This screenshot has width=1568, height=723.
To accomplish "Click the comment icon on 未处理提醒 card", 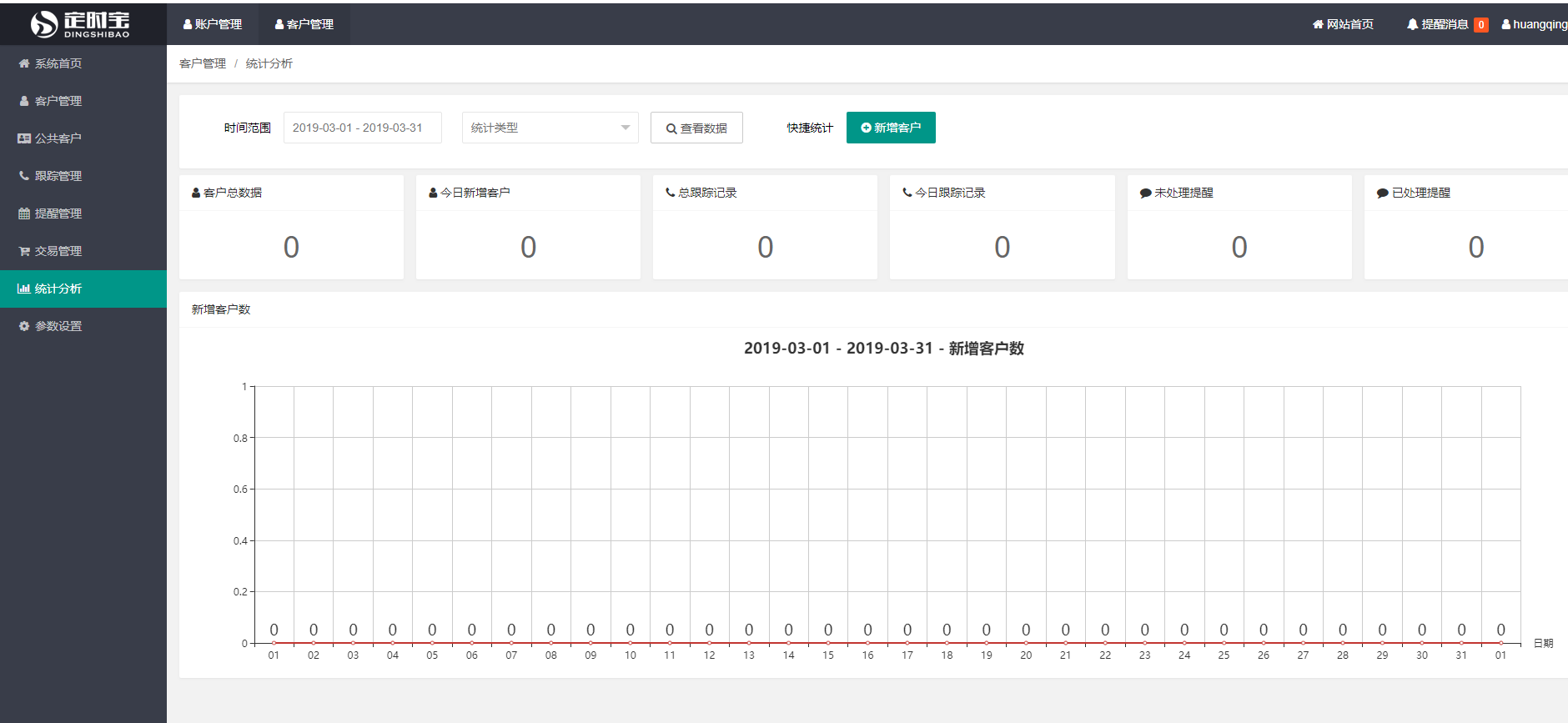I will (1145, 193).
